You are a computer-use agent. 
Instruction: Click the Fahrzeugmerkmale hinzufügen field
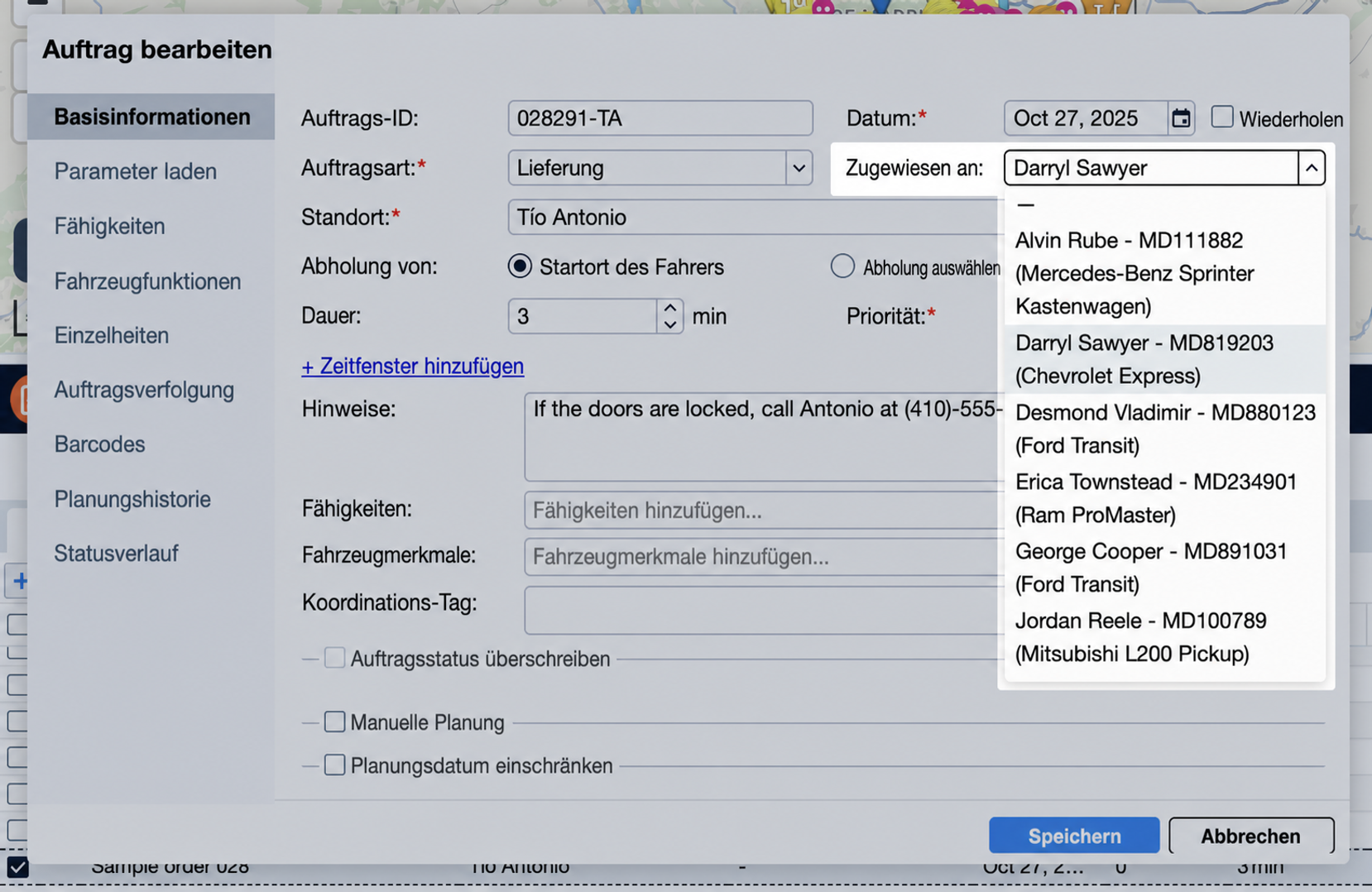coord(763,556)
